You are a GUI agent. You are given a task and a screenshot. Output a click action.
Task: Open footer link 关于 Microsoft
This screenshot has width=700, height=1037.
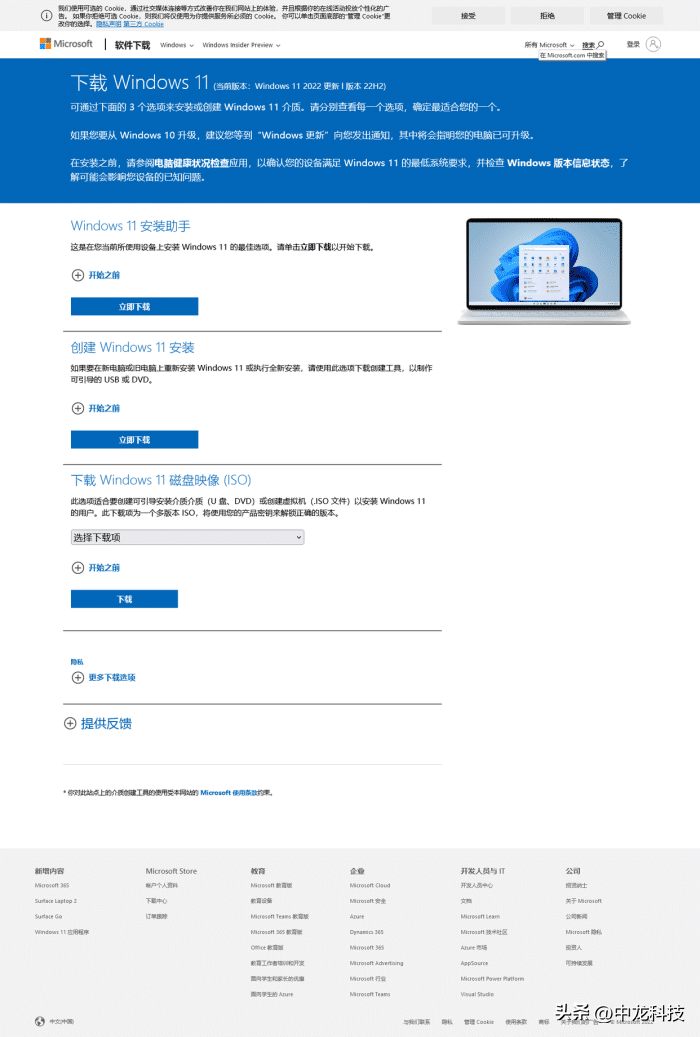pyautogui.click(x=584, y=901)
